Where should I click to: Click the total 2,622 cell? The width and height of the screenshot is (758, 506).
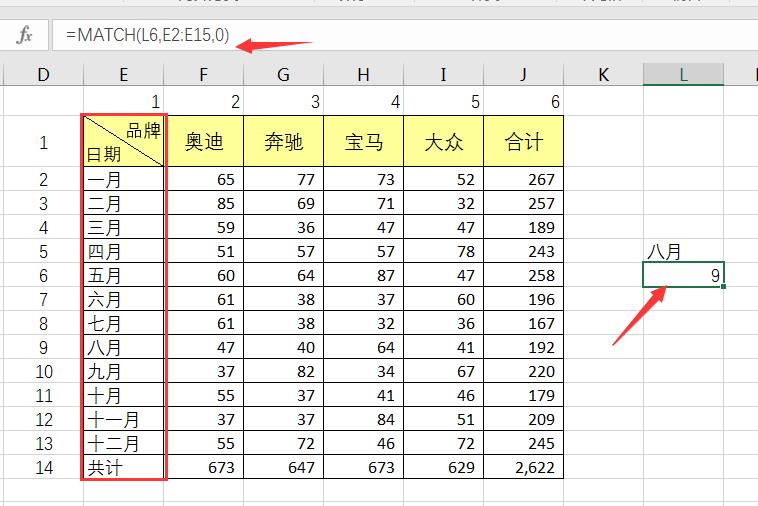tap(524, 467)
